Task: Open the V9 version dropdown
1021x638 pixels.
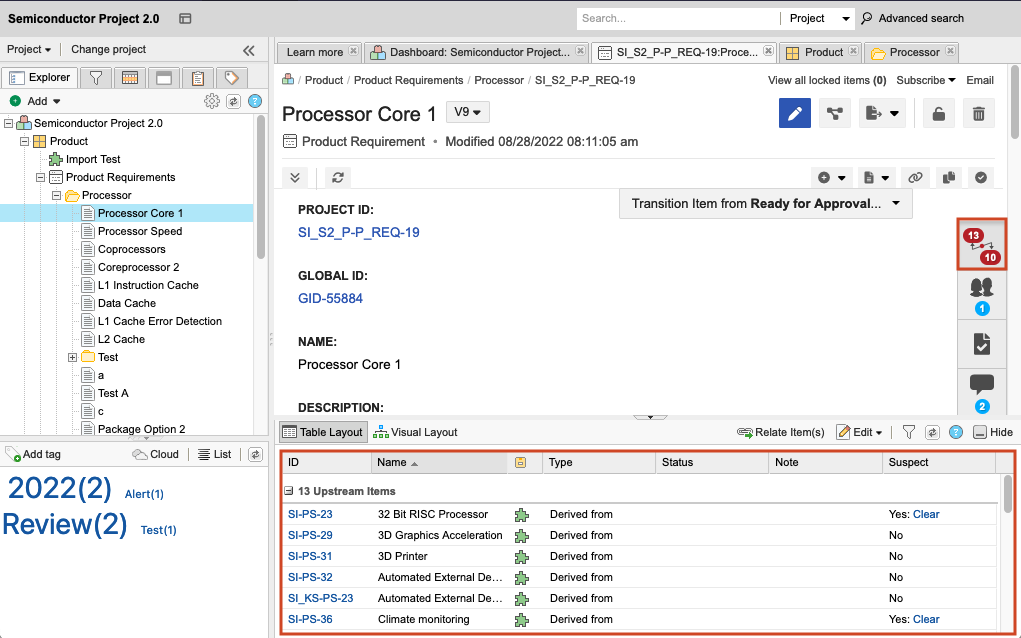Action: pos(467,112)
